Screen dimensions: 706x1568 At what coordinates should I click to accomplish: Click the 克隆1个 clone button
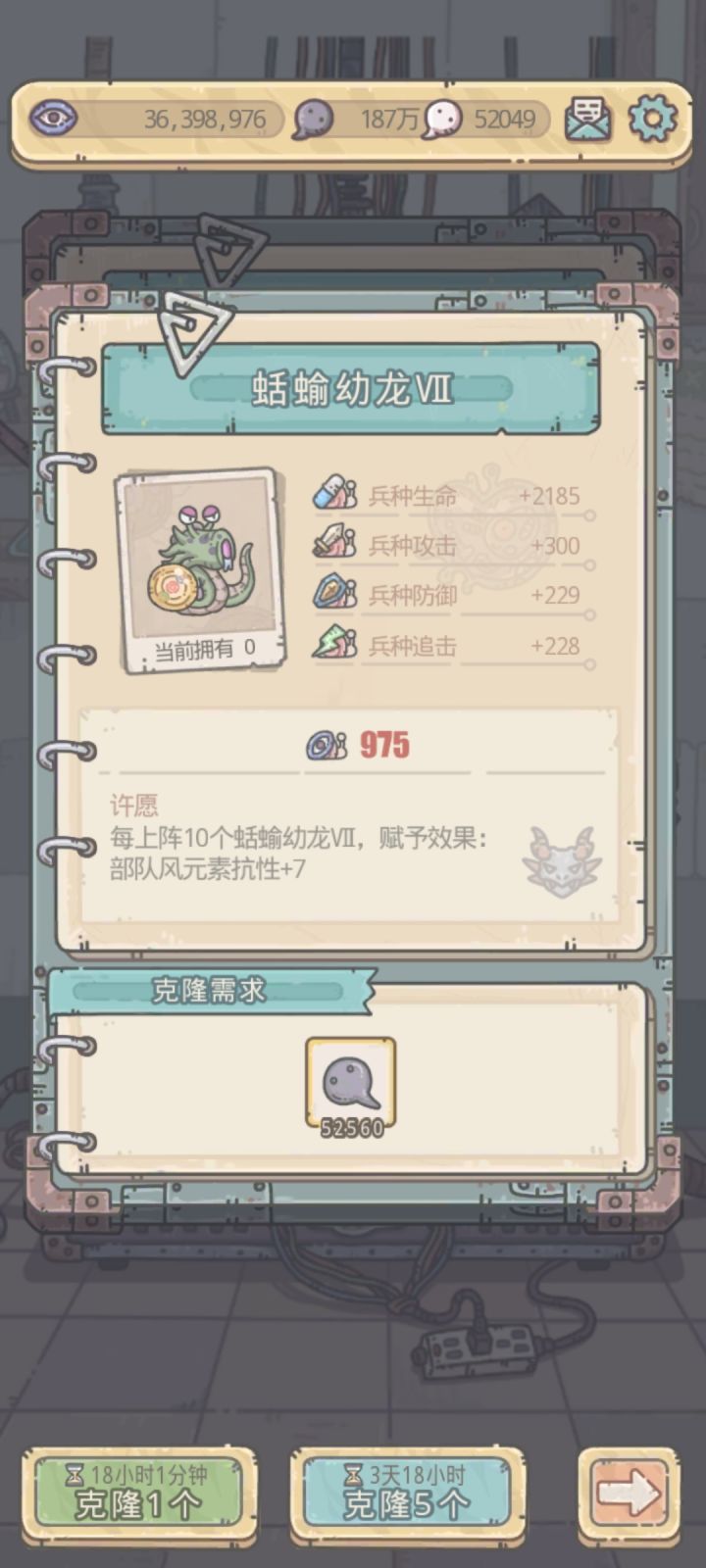coord(138,1492)
